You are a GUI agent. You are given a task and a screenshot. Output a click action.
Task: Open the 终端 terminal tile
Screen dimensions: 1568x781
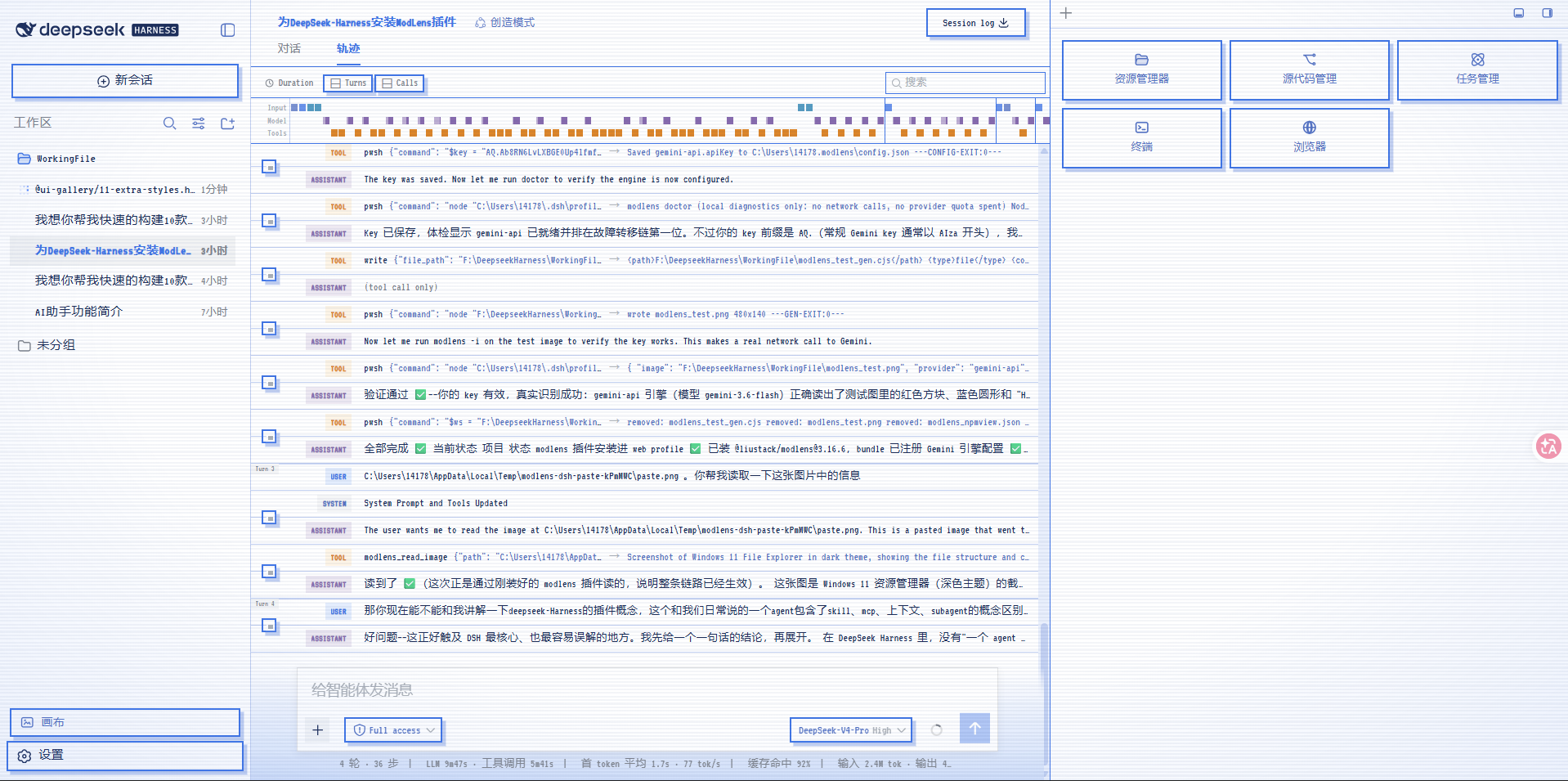pyautogui.click(x=1142, y=138)
